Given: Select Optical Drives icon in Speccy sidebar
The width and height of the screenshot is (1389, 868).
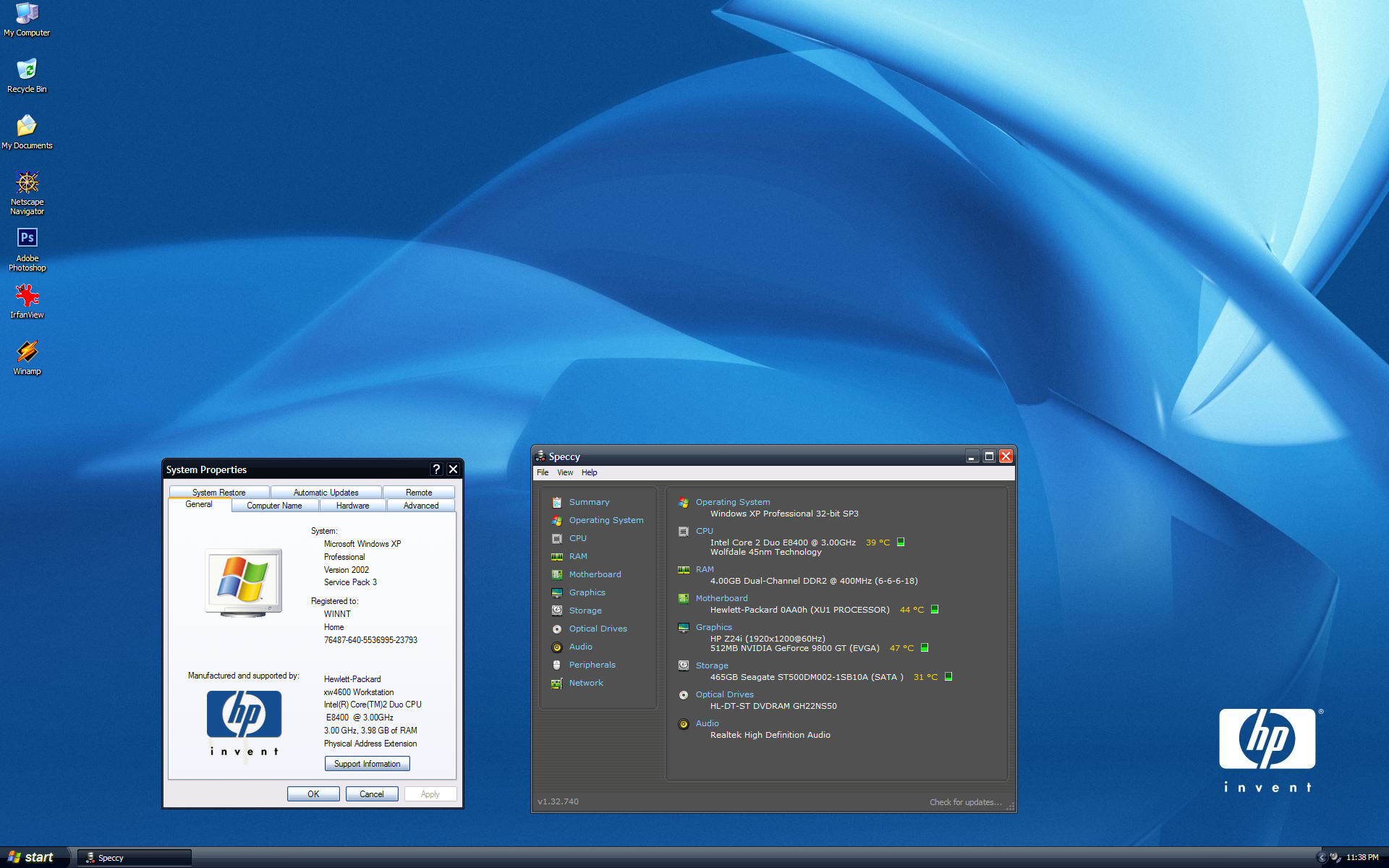Looking at the screenshot, I should 557,629.
